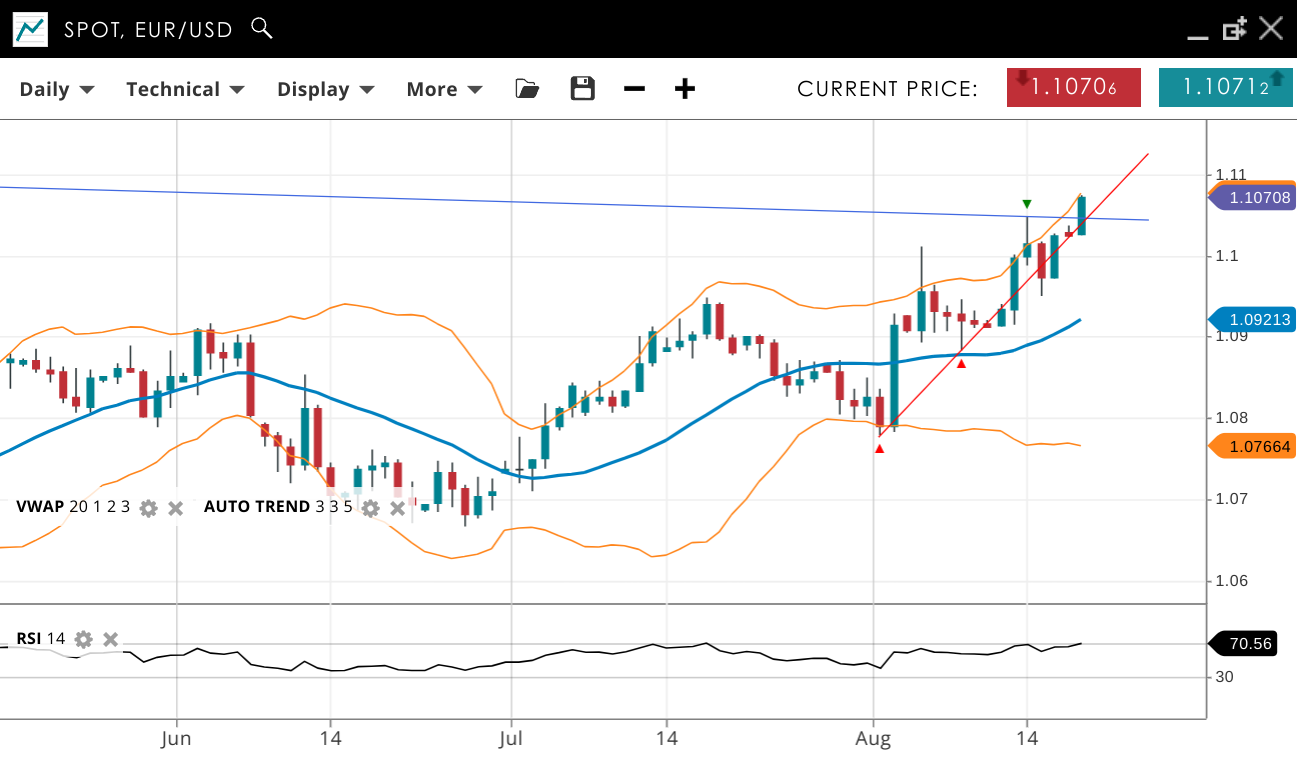Save chart using the floppy disk icon
This screenshot has height=761, width=1297.
coord(582,89)
